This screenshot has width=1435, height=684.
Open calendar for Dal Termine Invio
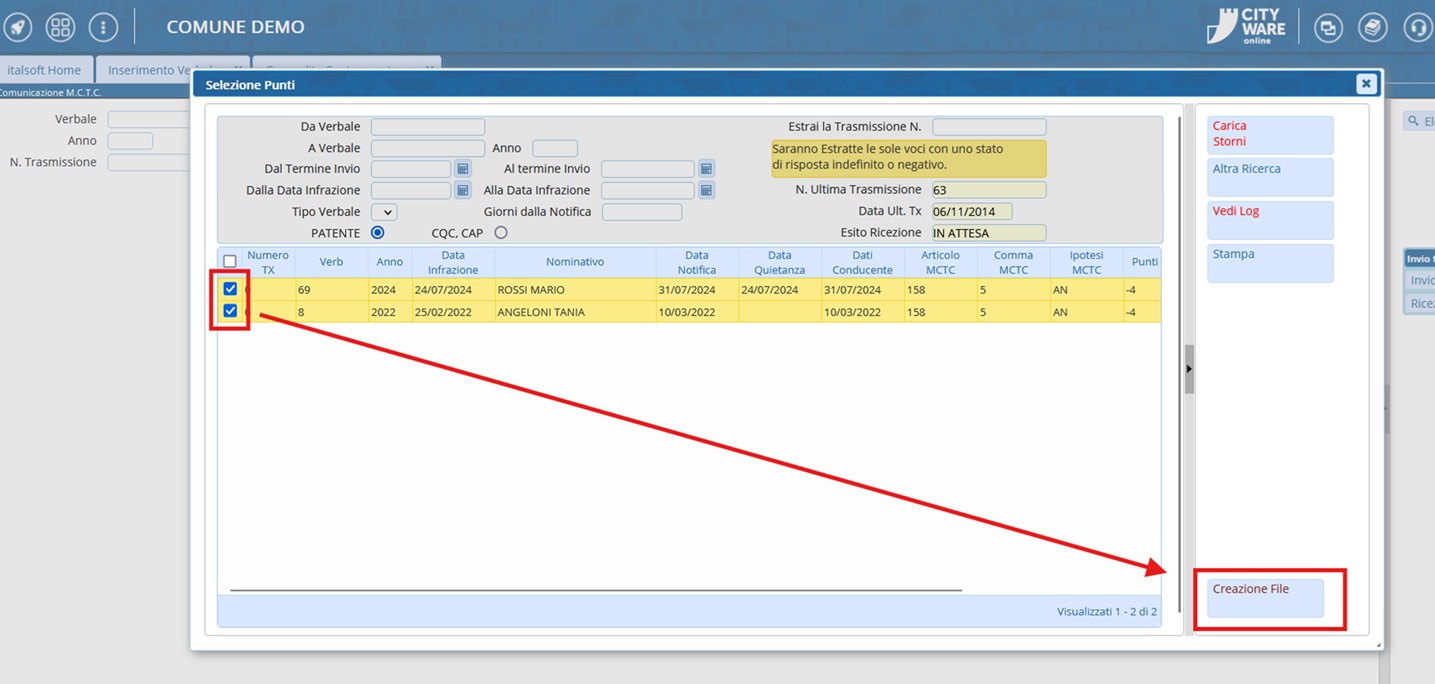tap(463, 169)
